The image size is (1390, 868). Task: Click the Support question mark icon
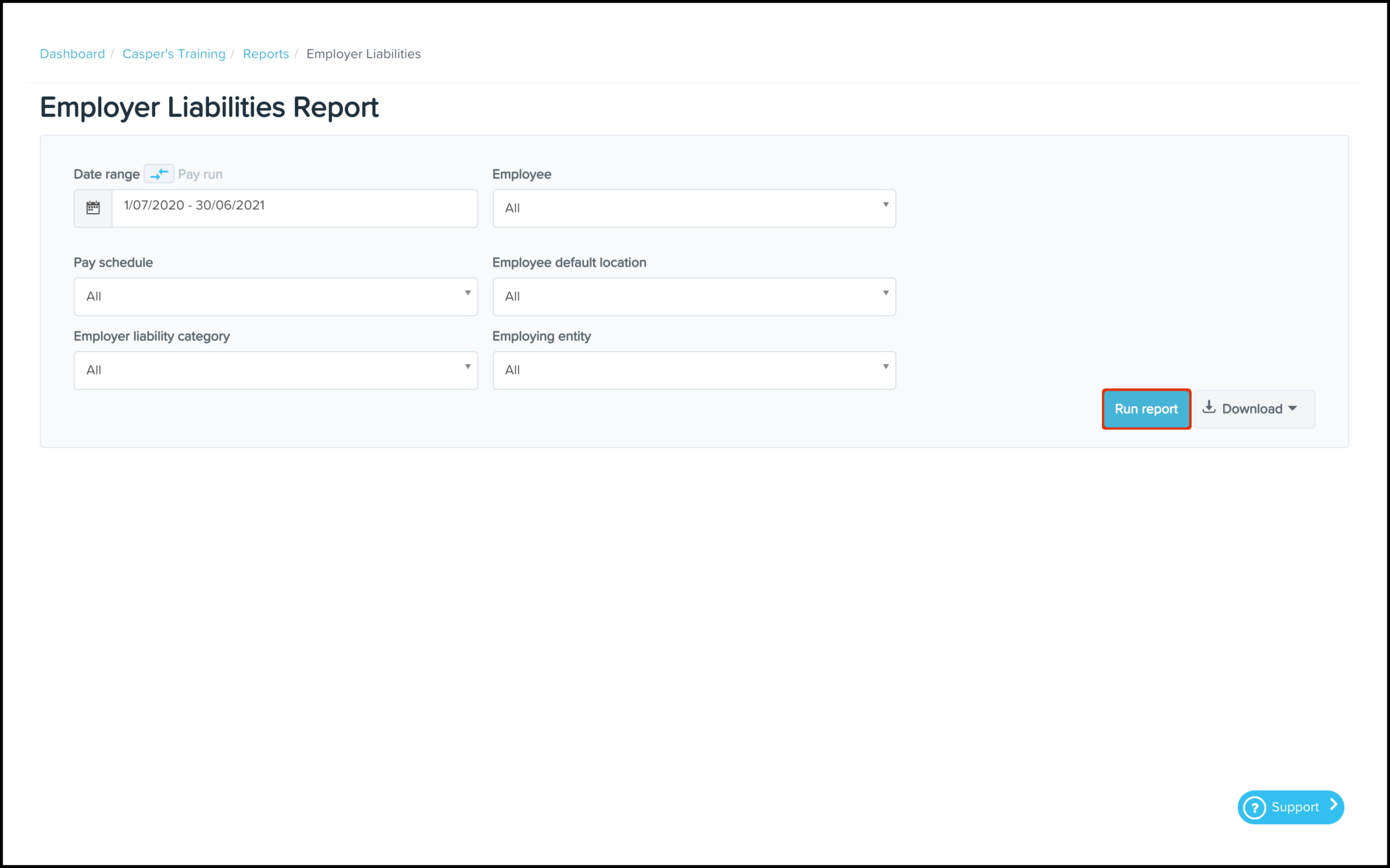(x=1255, y=808)
